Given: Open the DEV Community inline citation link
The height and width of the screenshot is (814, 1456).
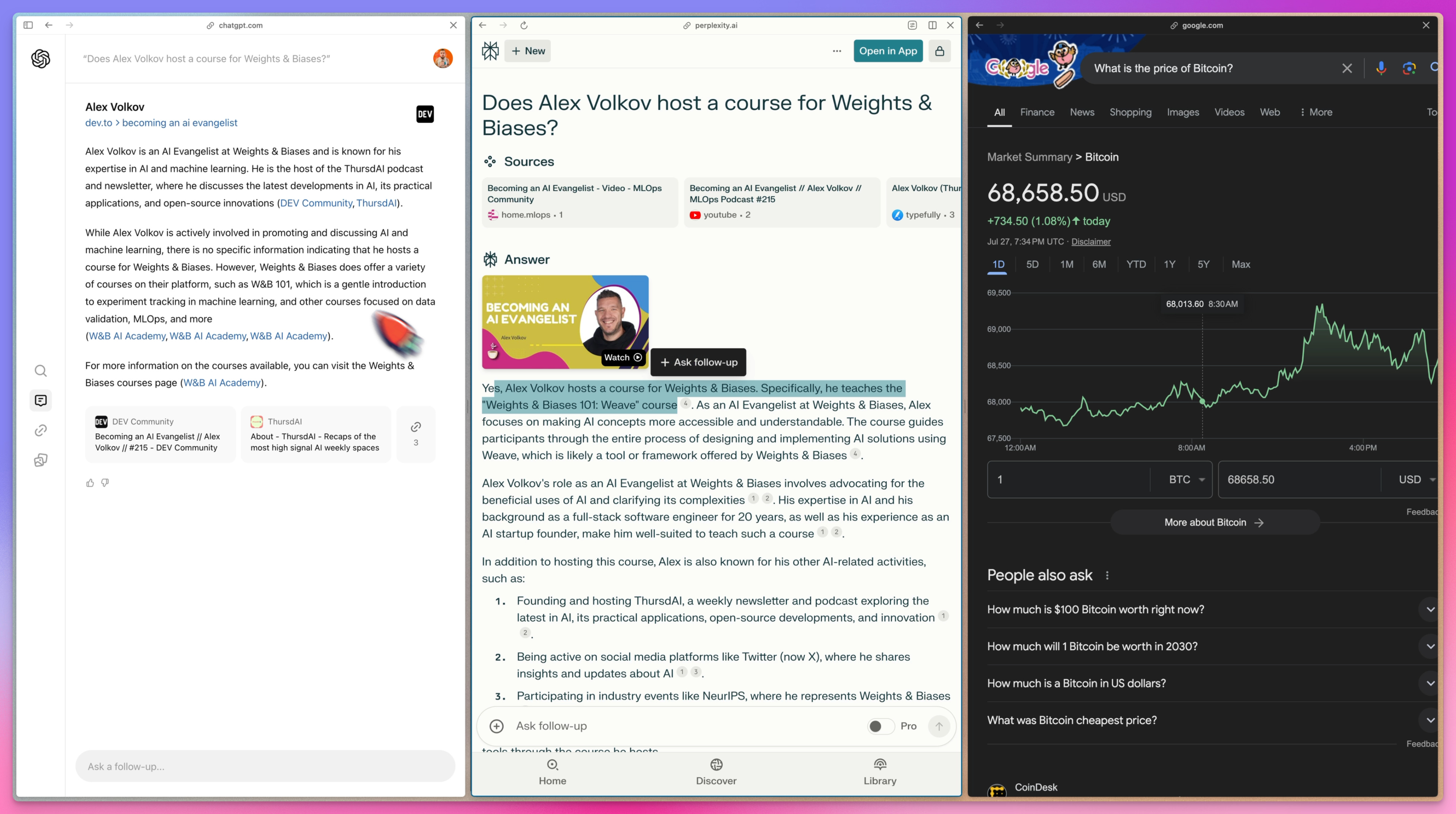Looking at the screenshot, I should 316,204.
